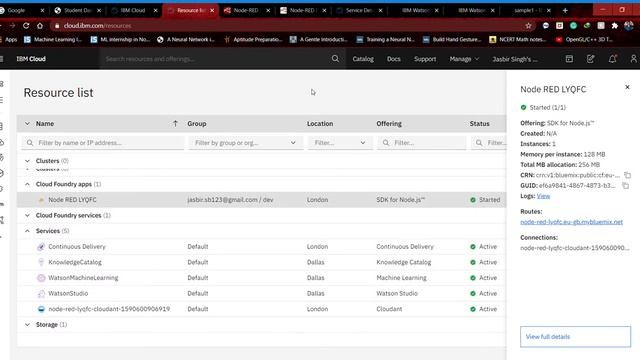Open the browser extensions puzzle icon
Viewport: 640px width, 360px height.
click(615, 25)
